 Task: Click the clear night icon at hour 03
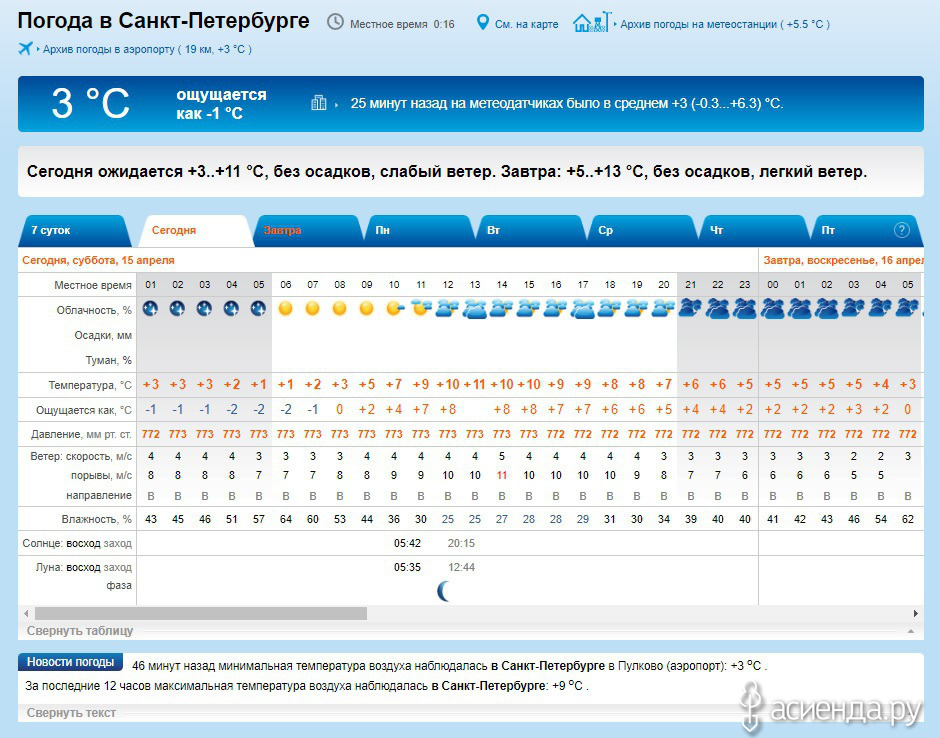204,309
